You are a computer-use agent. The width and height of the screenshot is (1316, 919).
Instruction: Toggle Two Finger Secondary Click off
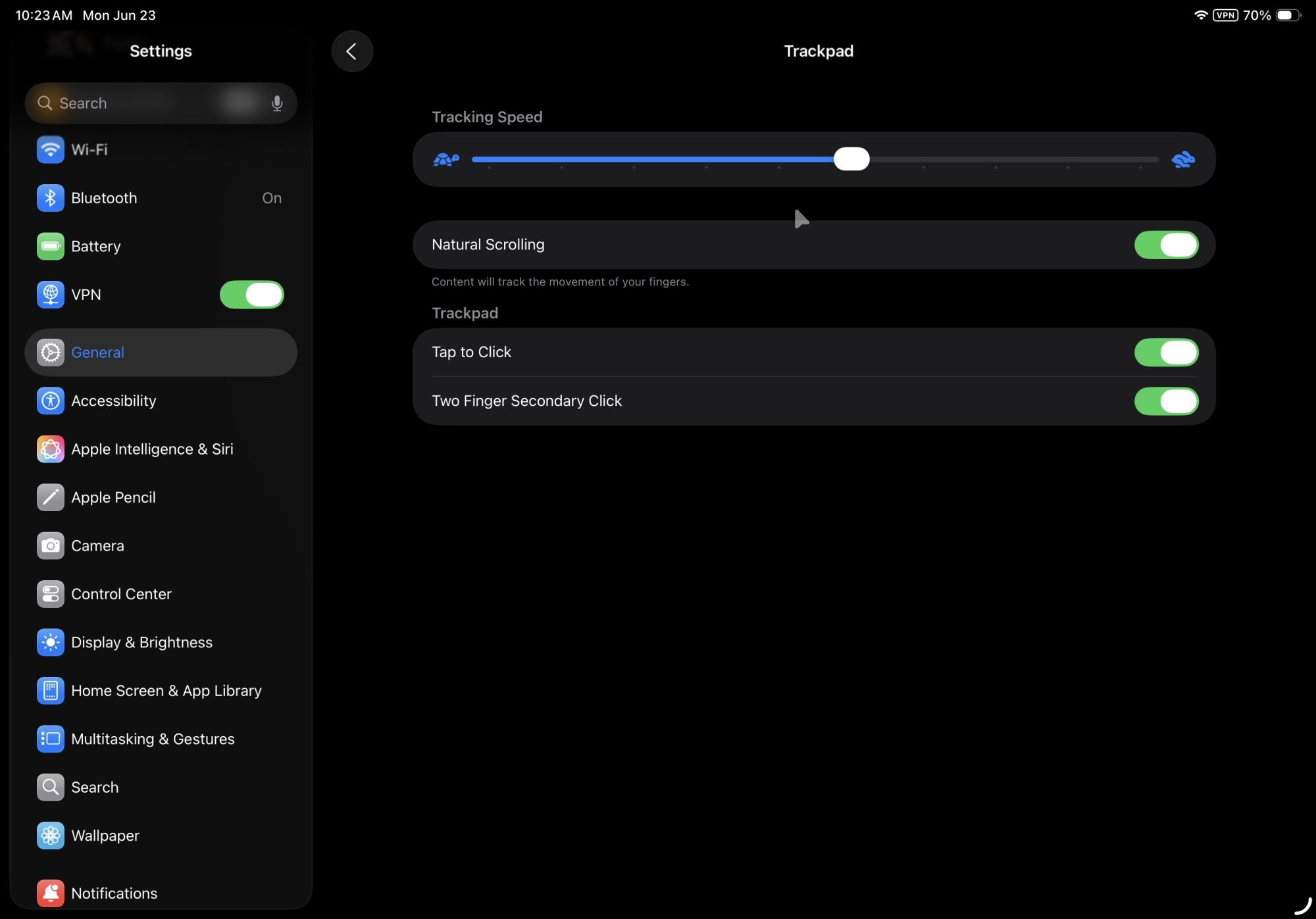click(1165, 401)
